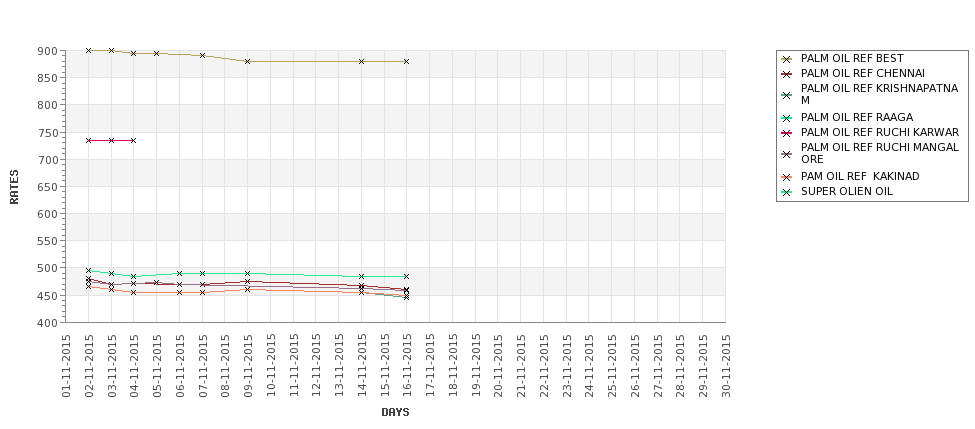Click the 20-11-2015 date label
Image resolution: width=975 pixels, height=429 pixels.
coord(497,366)
